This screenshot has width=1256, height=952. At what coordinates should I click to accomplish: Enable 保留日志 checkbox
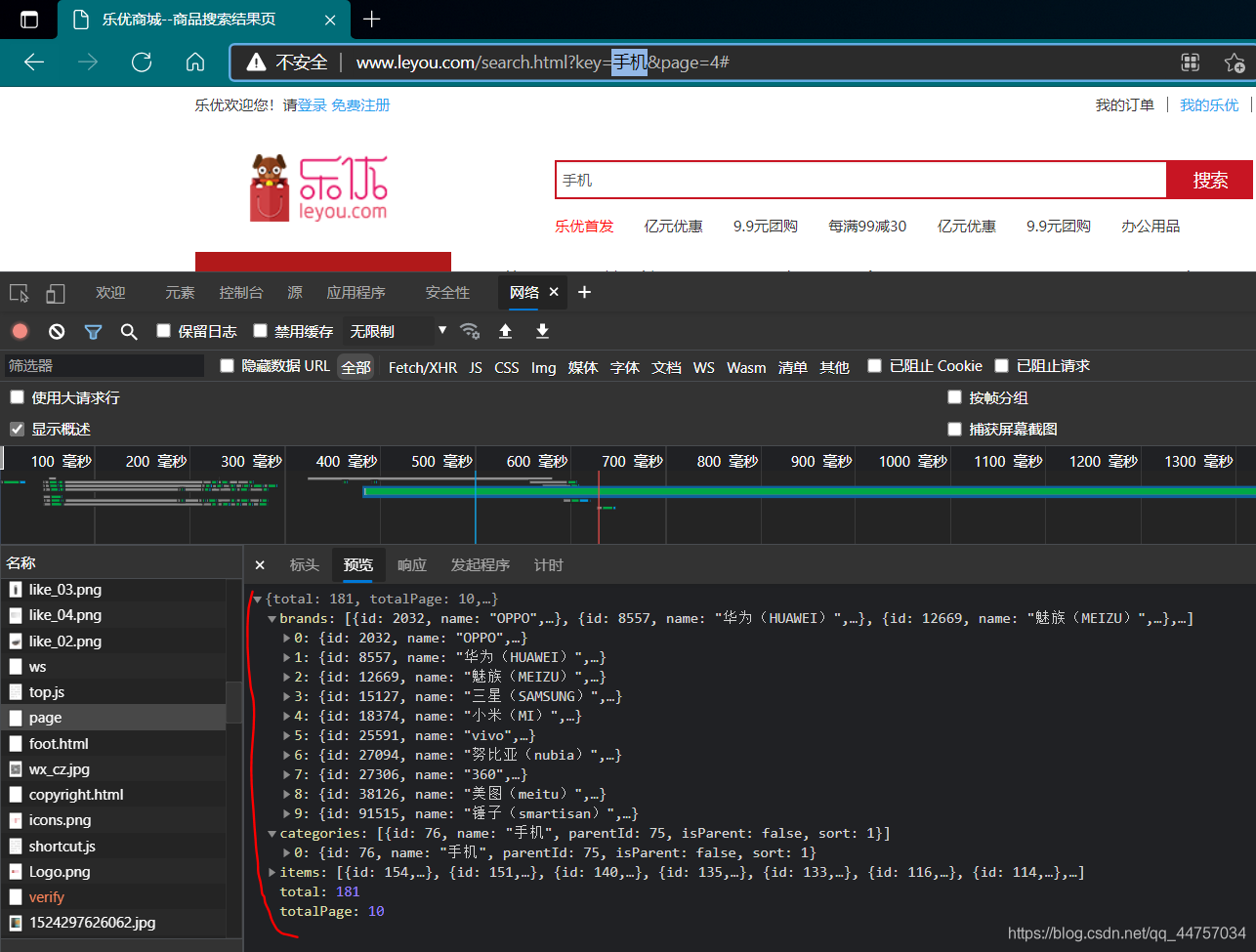click(x=164, y=331)
